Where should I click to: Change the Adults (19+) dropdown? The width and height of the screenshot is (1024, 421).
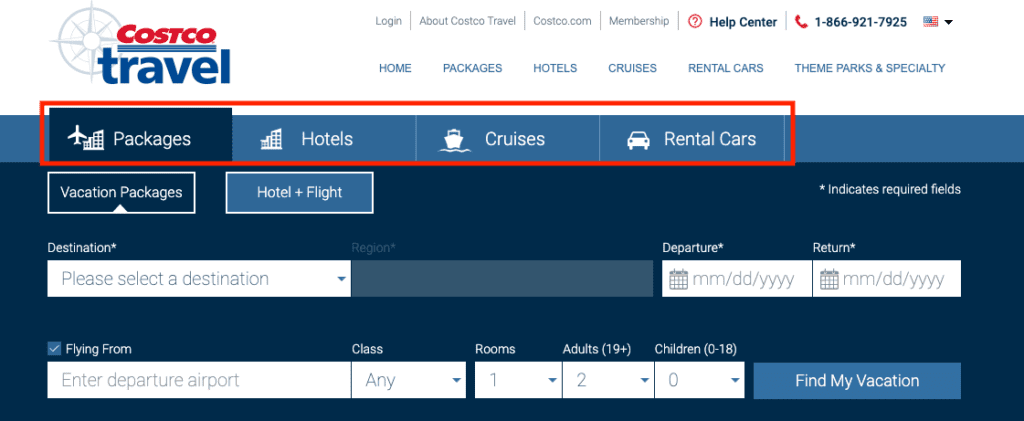tap(608, 380)
